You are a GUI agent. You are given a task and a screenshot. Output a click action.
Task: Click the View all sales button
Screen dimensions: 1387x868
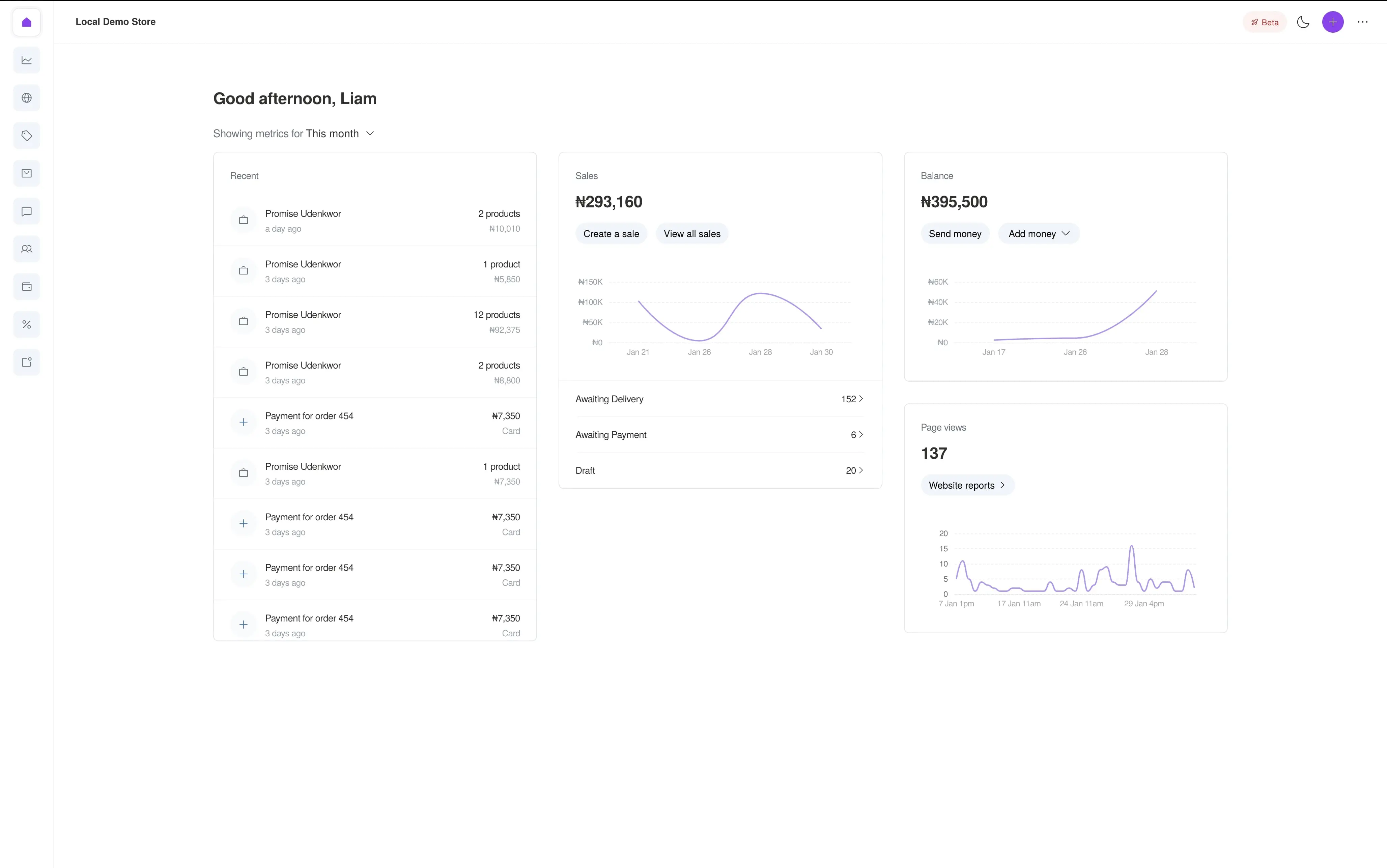[x=692, y=234]
